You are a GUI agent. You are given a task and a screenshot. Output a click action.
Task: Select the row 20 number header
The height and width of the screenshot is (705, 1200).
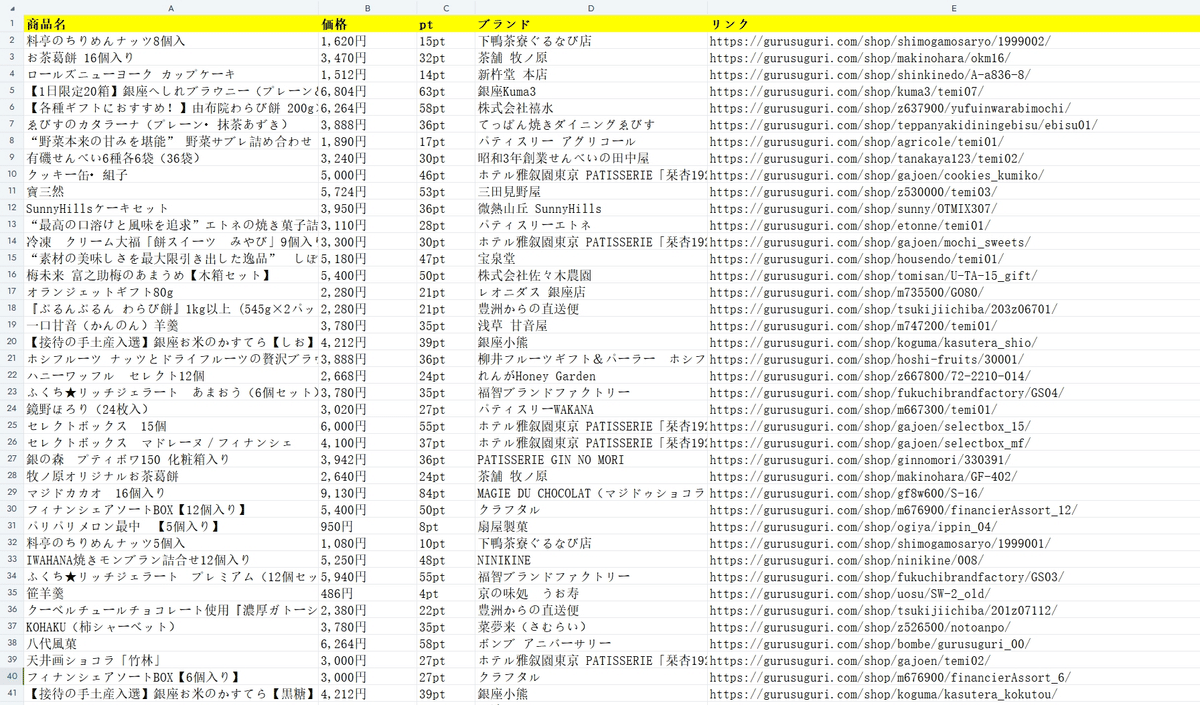pyautogui.click(x=12, y=340)
